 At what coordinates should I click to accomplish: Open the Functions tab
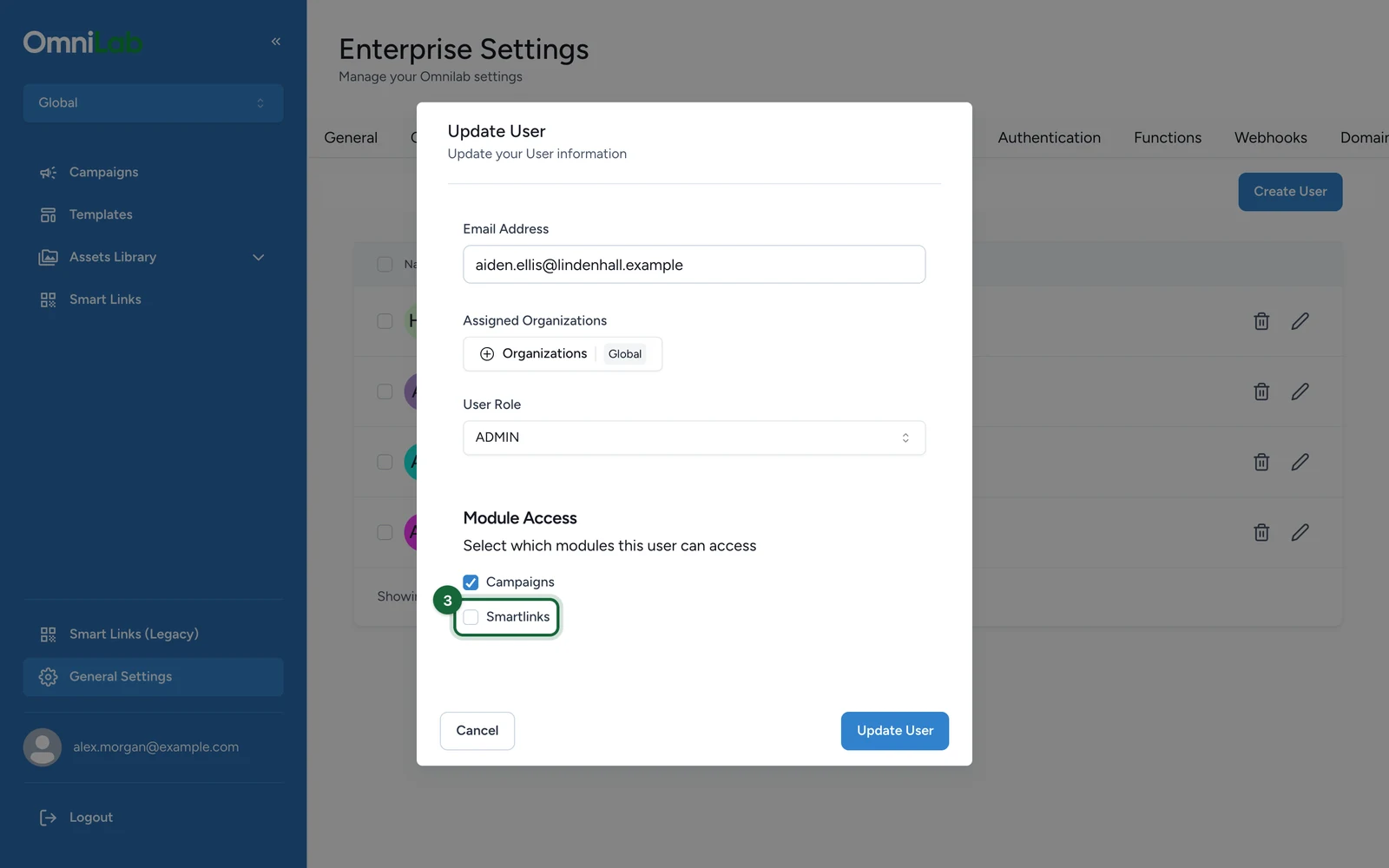point(1168,137)
